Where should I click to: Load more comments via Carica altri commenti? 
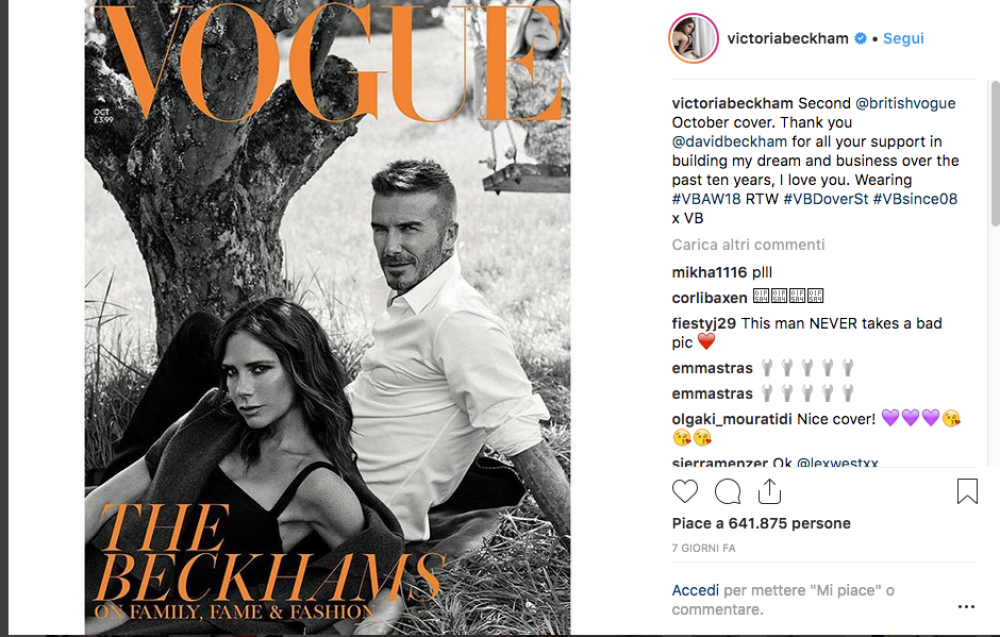pos(748,245)
